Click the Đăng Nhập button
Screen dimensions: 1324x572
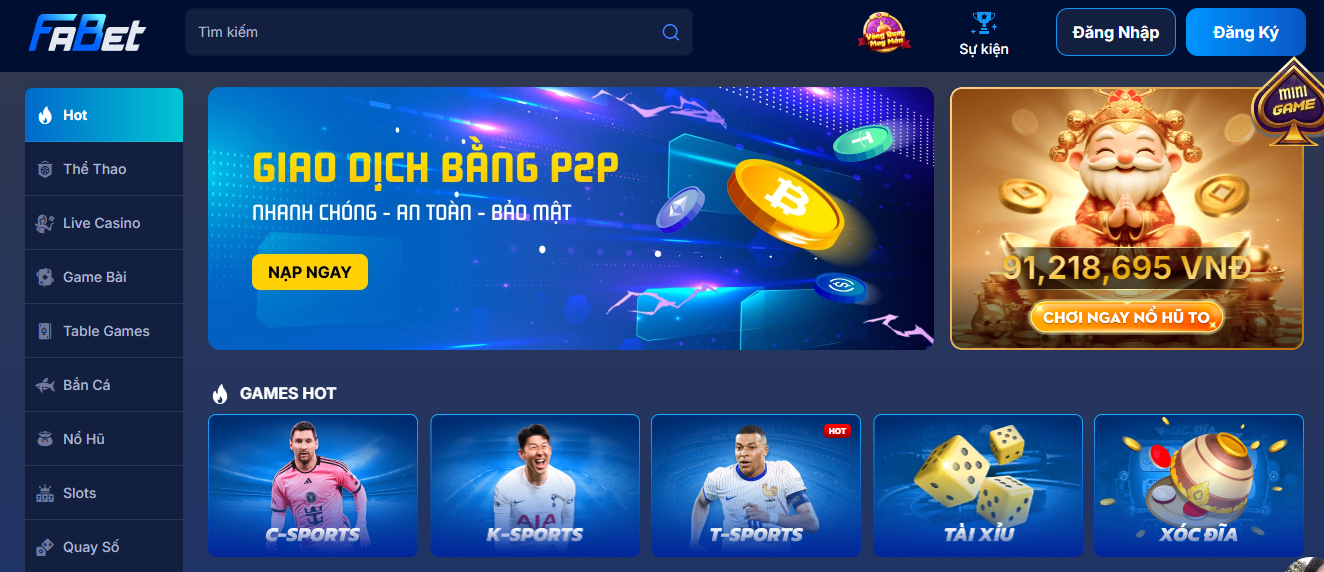point(1116,32)
